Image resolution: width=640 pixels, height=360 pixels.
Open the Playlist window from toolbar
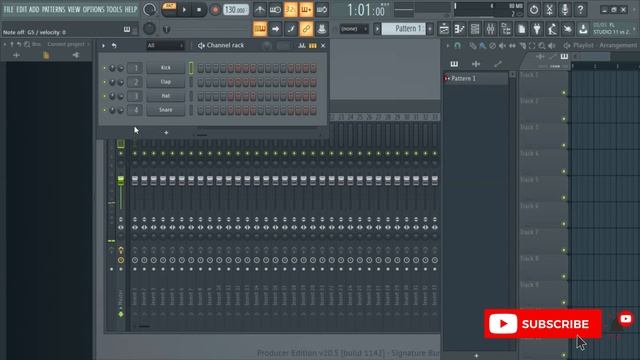(444, 29)
